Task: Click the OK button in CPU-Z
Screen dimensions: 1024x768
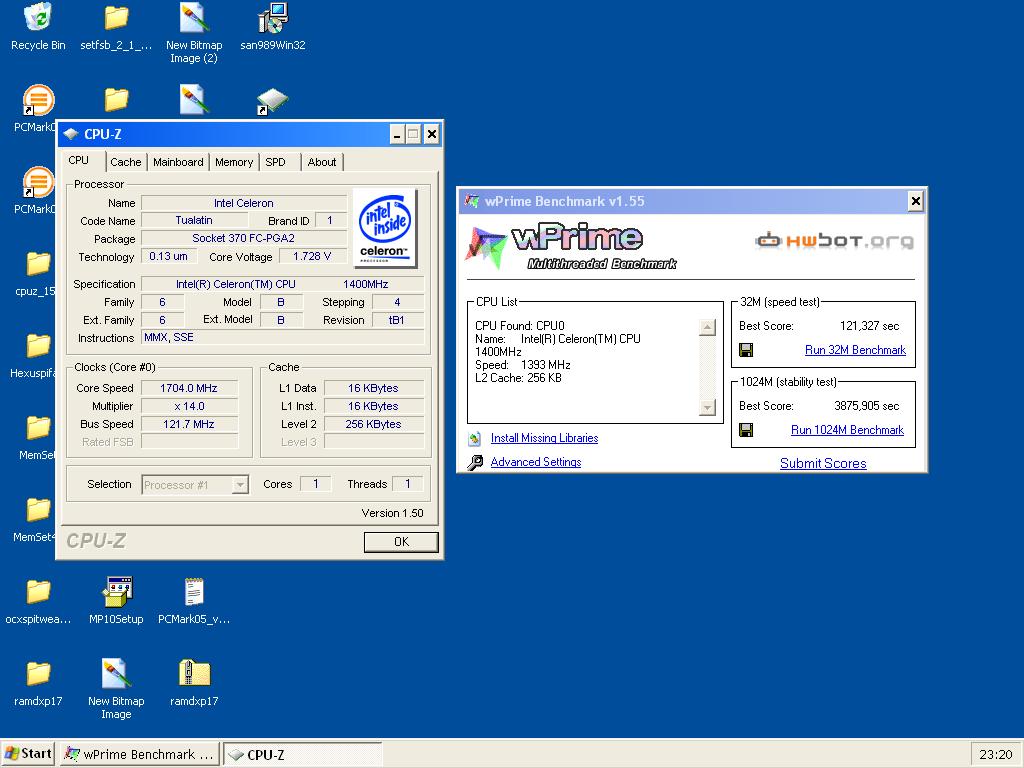Action: tap(401, 541)
